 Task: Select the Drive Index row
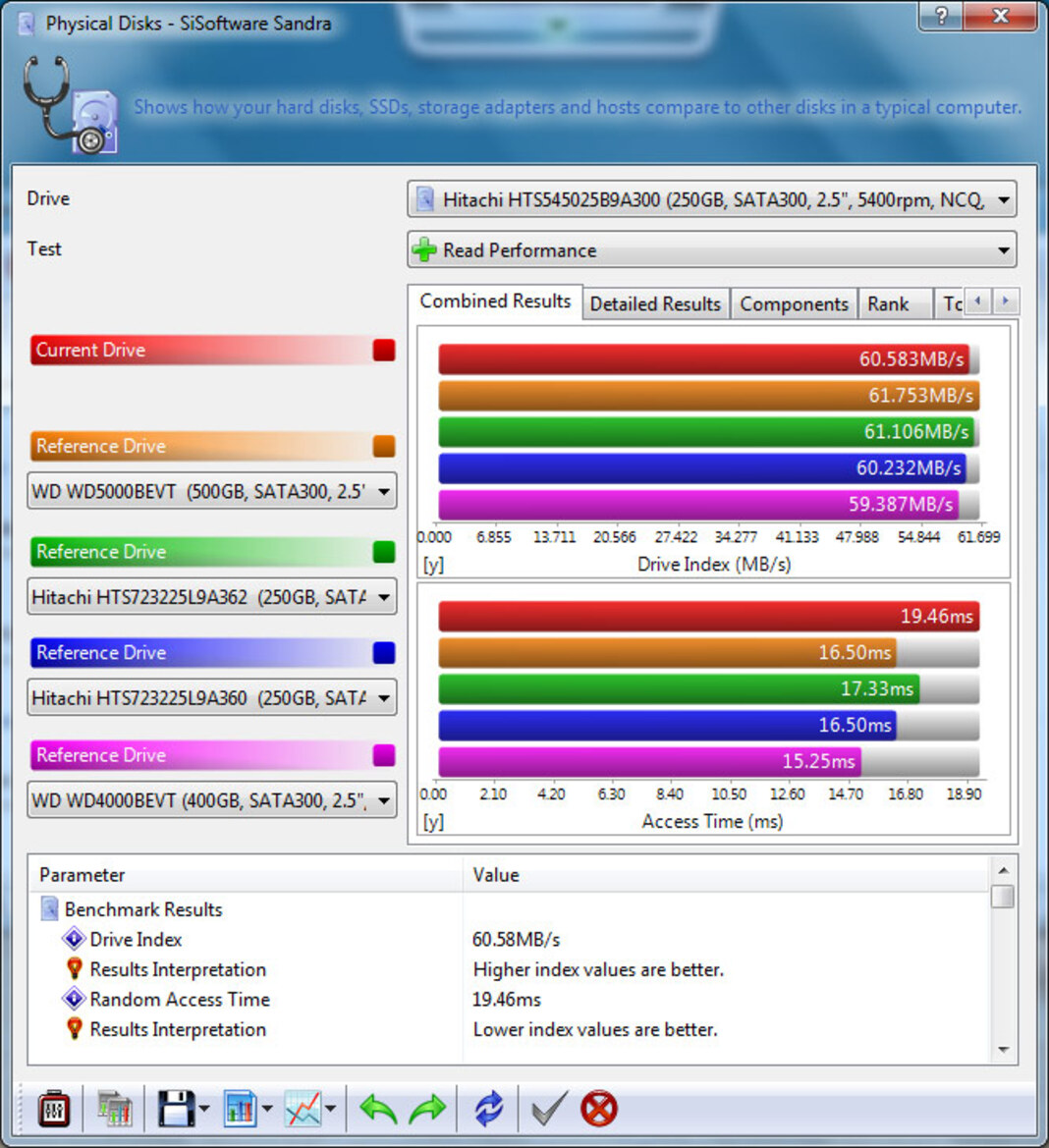coord(508,939)
